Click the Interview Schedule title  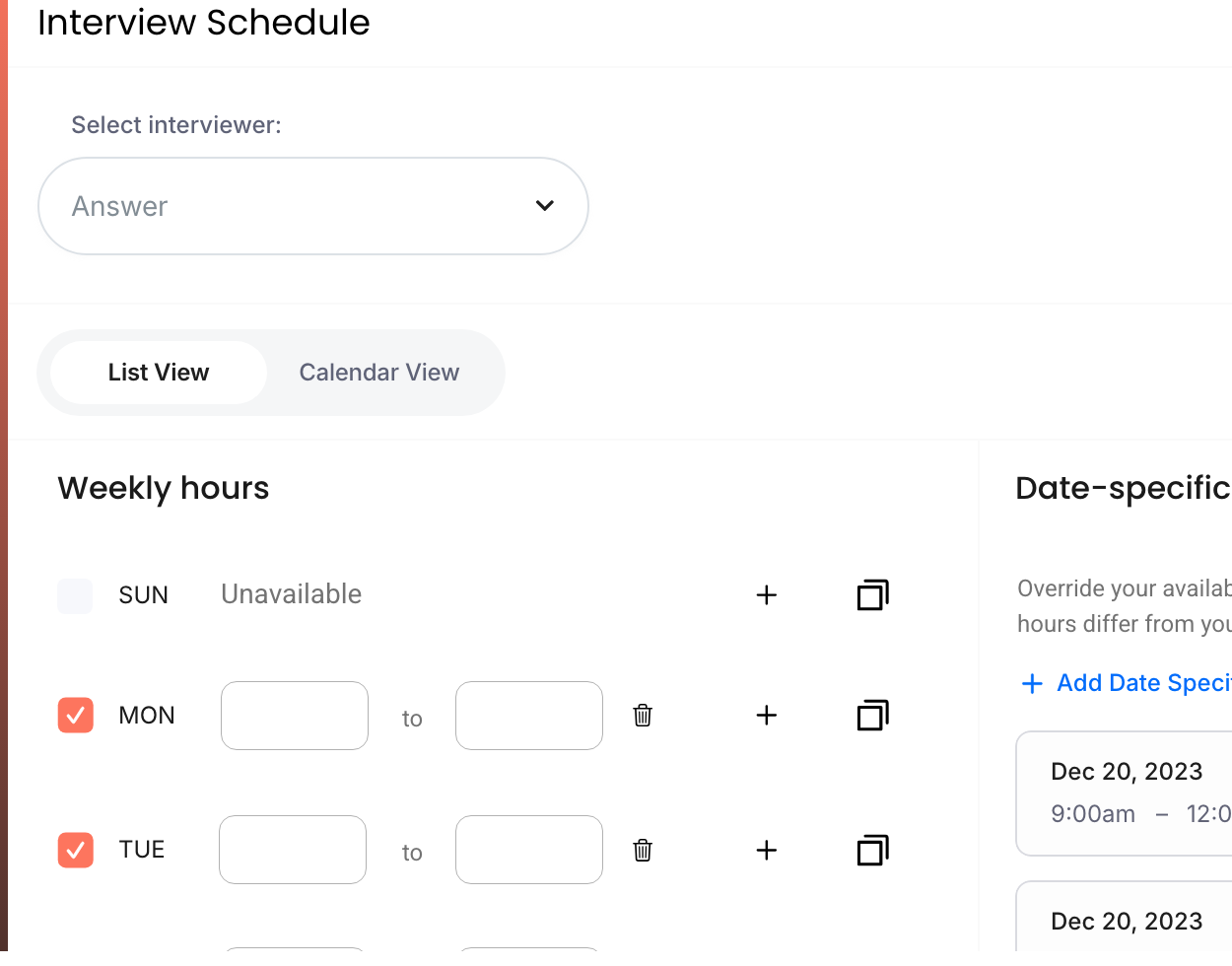[x=204, y=22]
